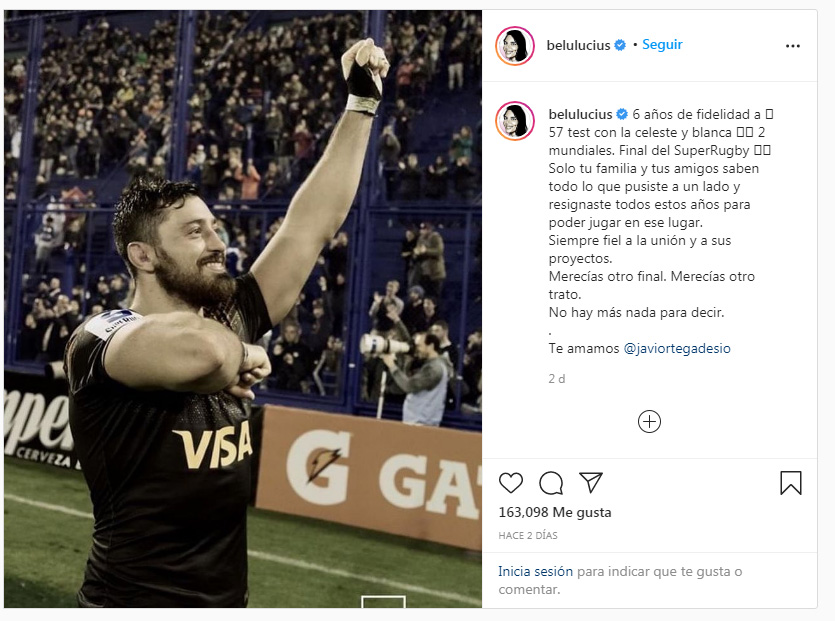The height and width of the screenshot is (621, 835).
Task: Click the verified badge in the caption
Action: [622, 114]
